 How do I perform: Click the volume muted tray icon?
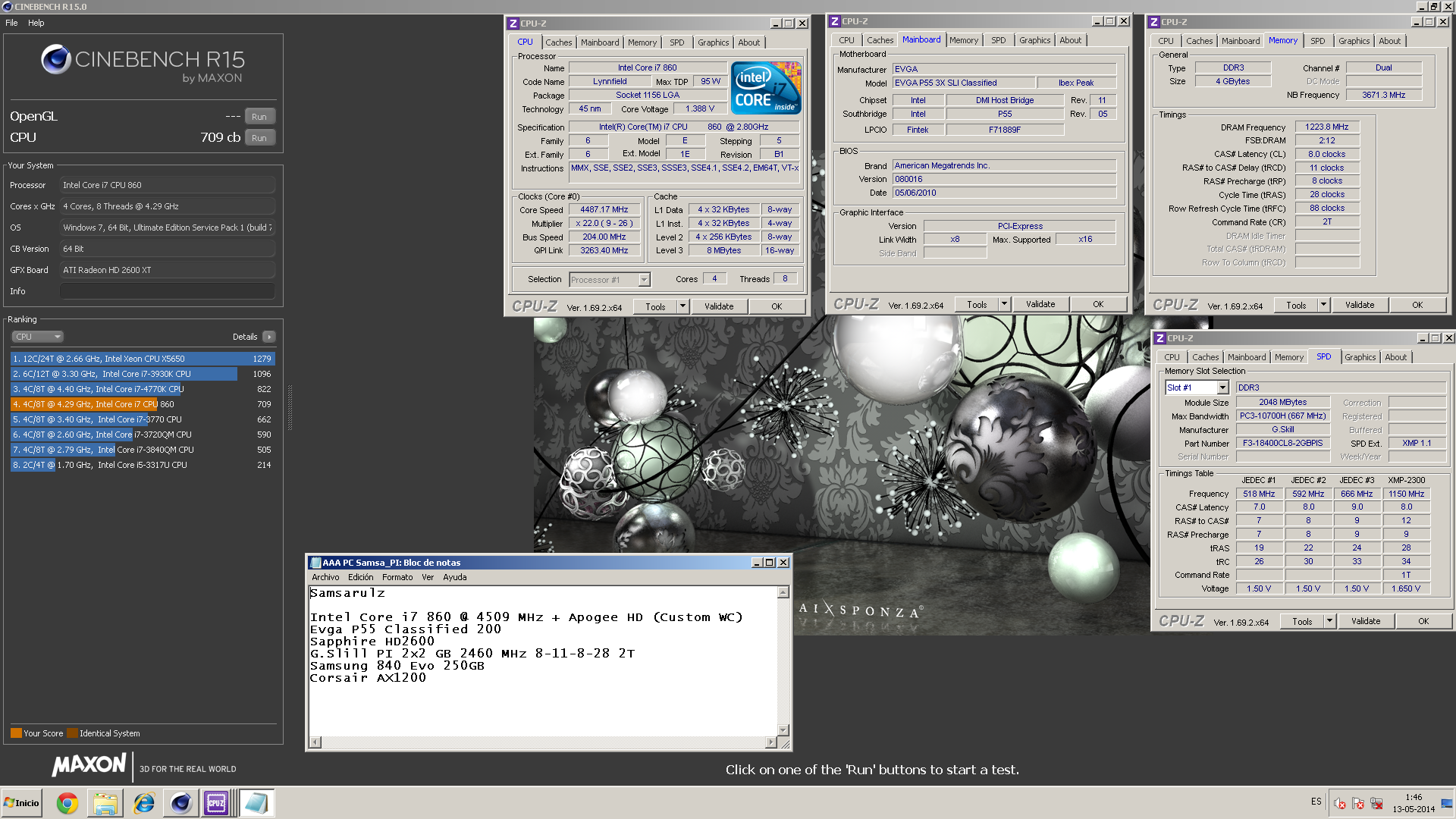(1340, 803)
